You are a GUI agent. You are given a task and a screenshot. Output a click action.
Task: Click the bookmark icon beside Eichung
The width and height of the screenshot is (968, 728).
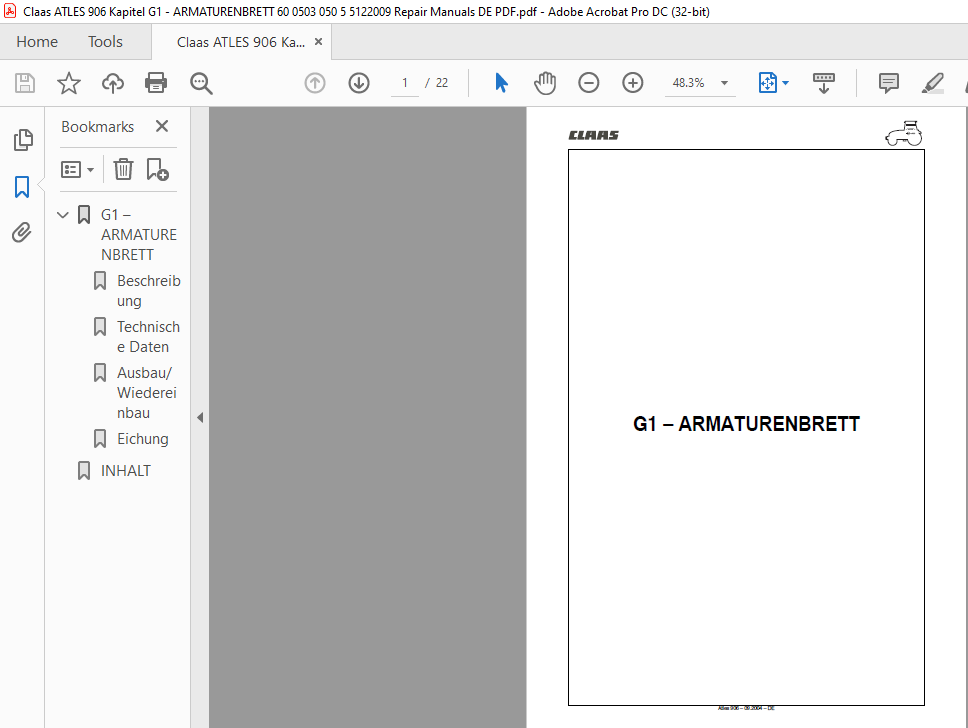coord(99,439)
